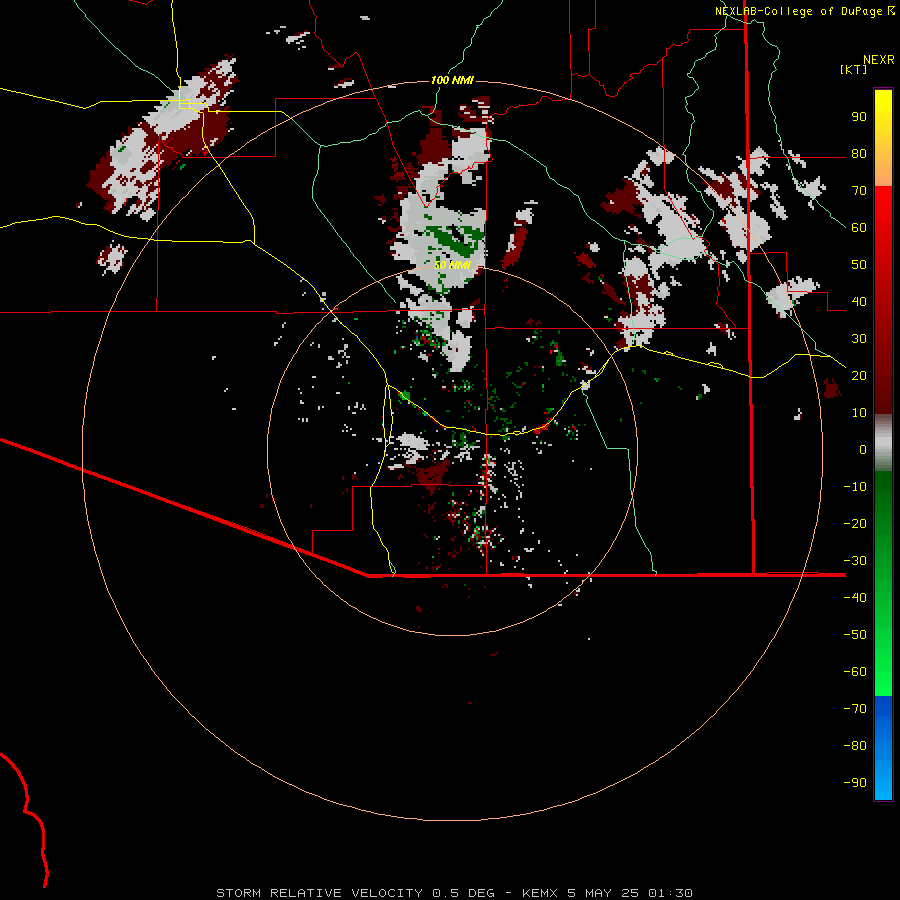Click the 50 value on color scale

coord(859,265)
